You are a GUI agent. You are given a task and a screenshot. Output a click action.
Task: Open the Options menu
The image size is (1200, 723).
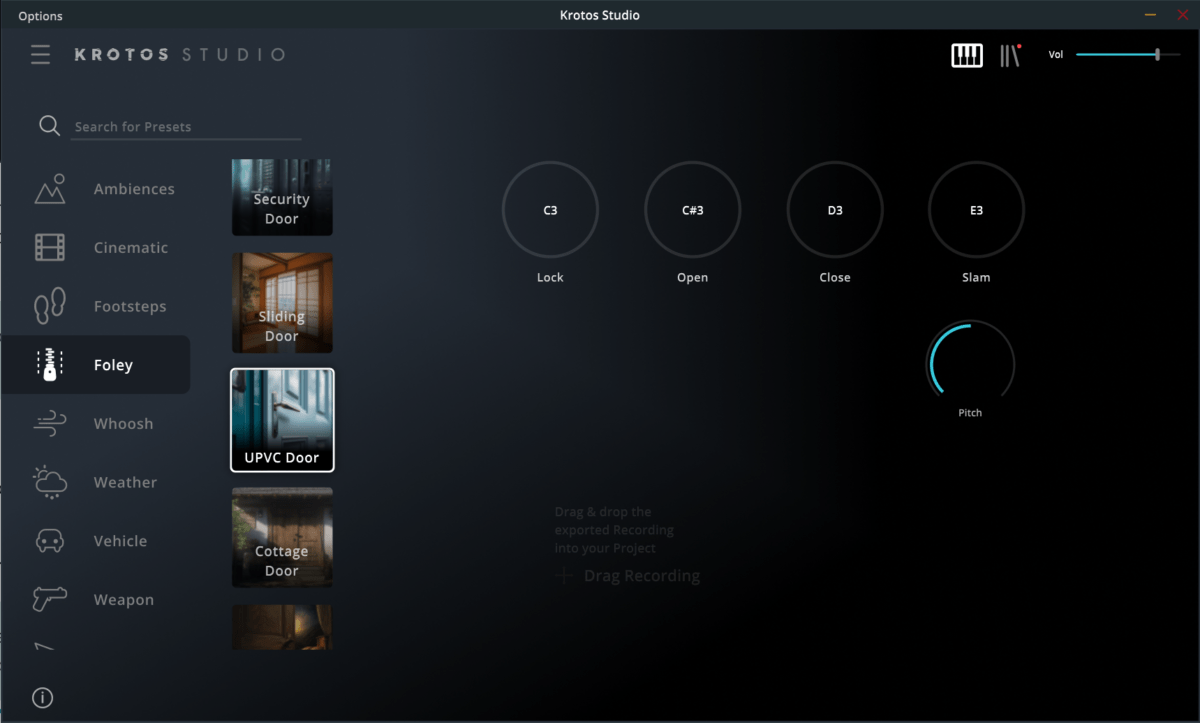(40, 15)
